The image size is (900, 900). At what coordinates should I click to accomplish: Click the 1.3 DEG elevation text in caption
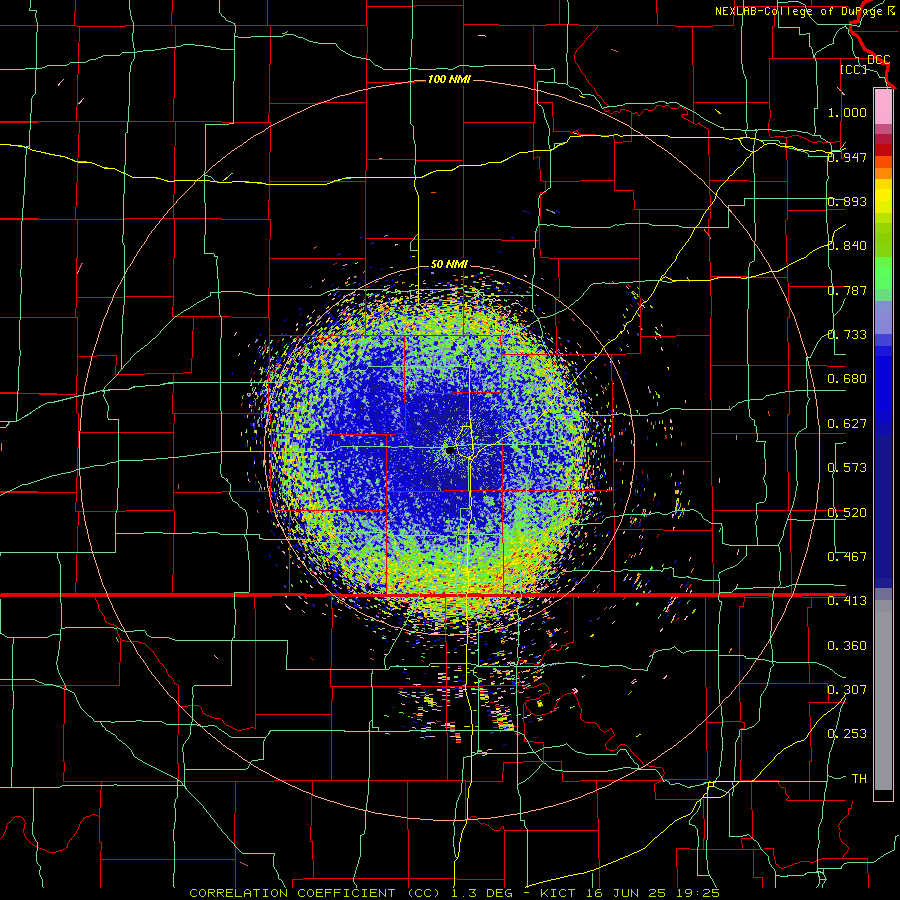[x=481, y=893]
